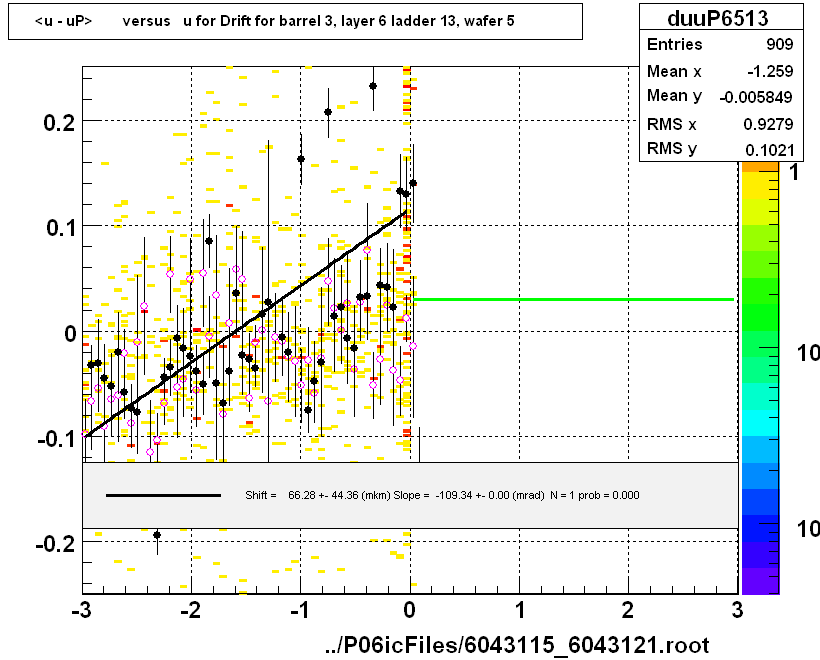The width and height of the screenshot is (820, 660).
Task: Click the bright green segment of the color palette
Action: [760, 316]
